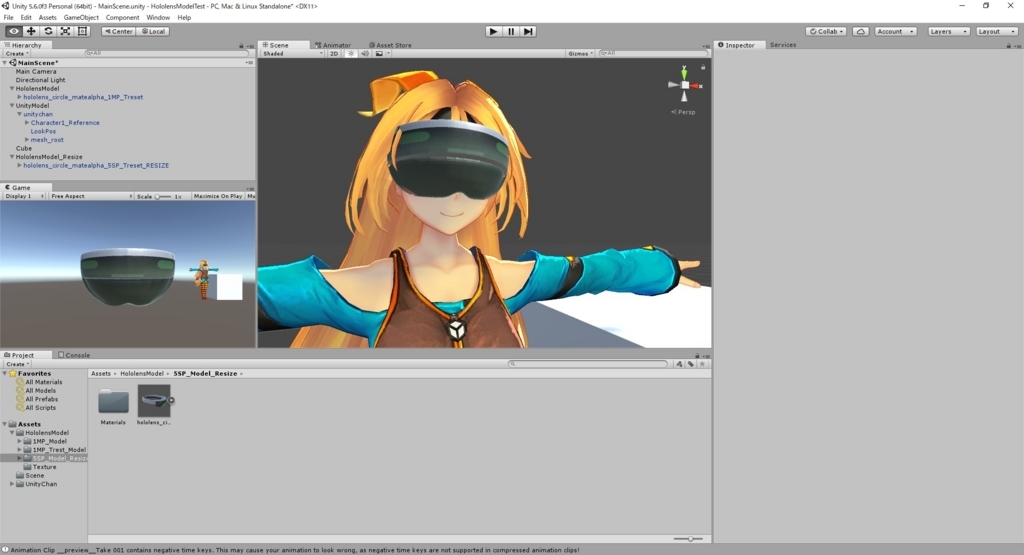Open the Account dropdown

(895, 31)
